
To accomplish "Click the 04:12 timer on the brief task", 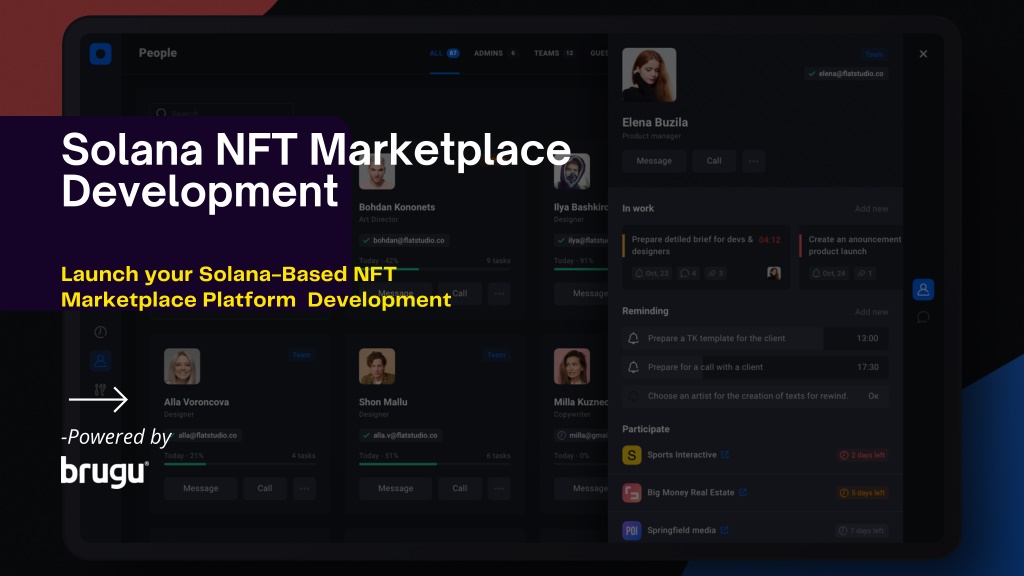I will point(769,240).
